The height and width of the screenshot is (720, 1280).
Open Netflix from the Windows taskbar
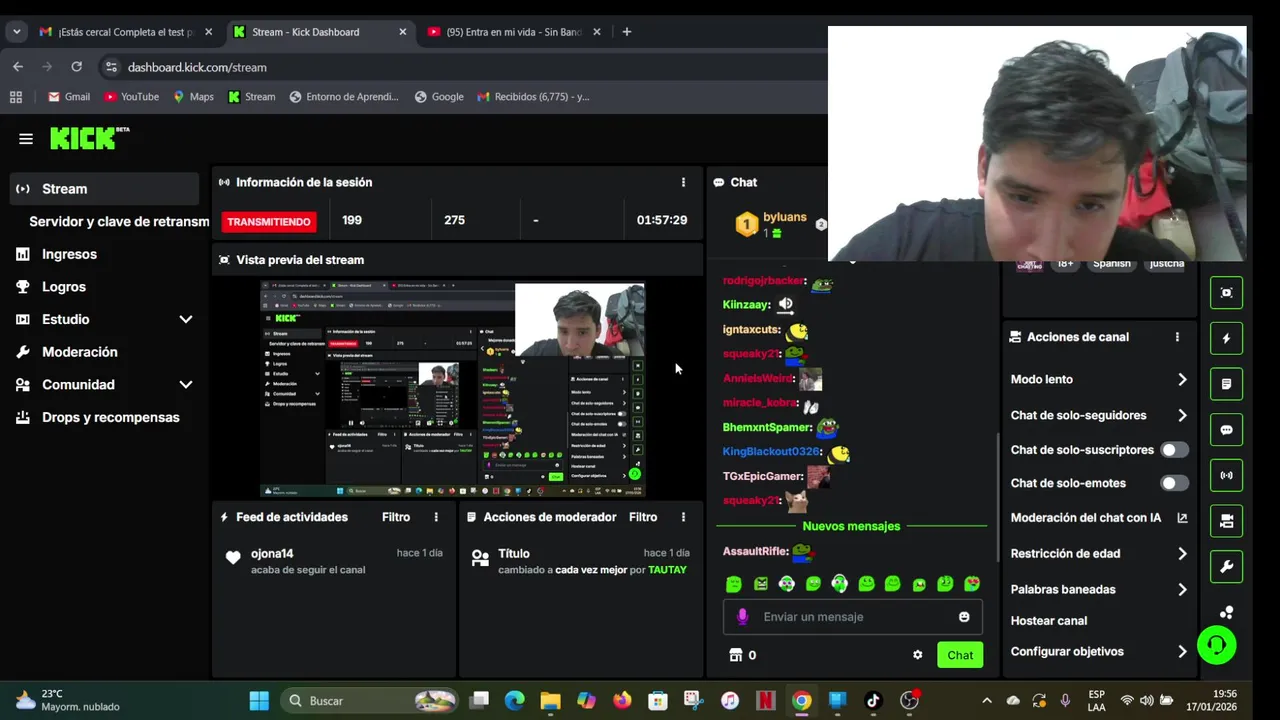pos(765,701)
